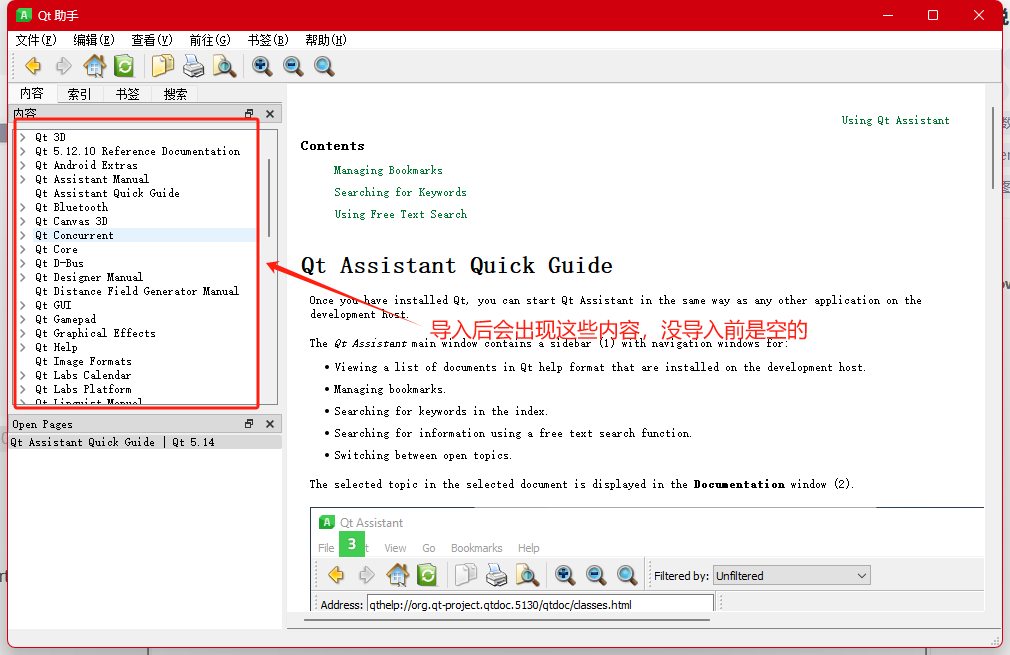Viewport: 1010px width, 655px height.
Task: Open the 书签(B) menu
Action: [268, 40]
